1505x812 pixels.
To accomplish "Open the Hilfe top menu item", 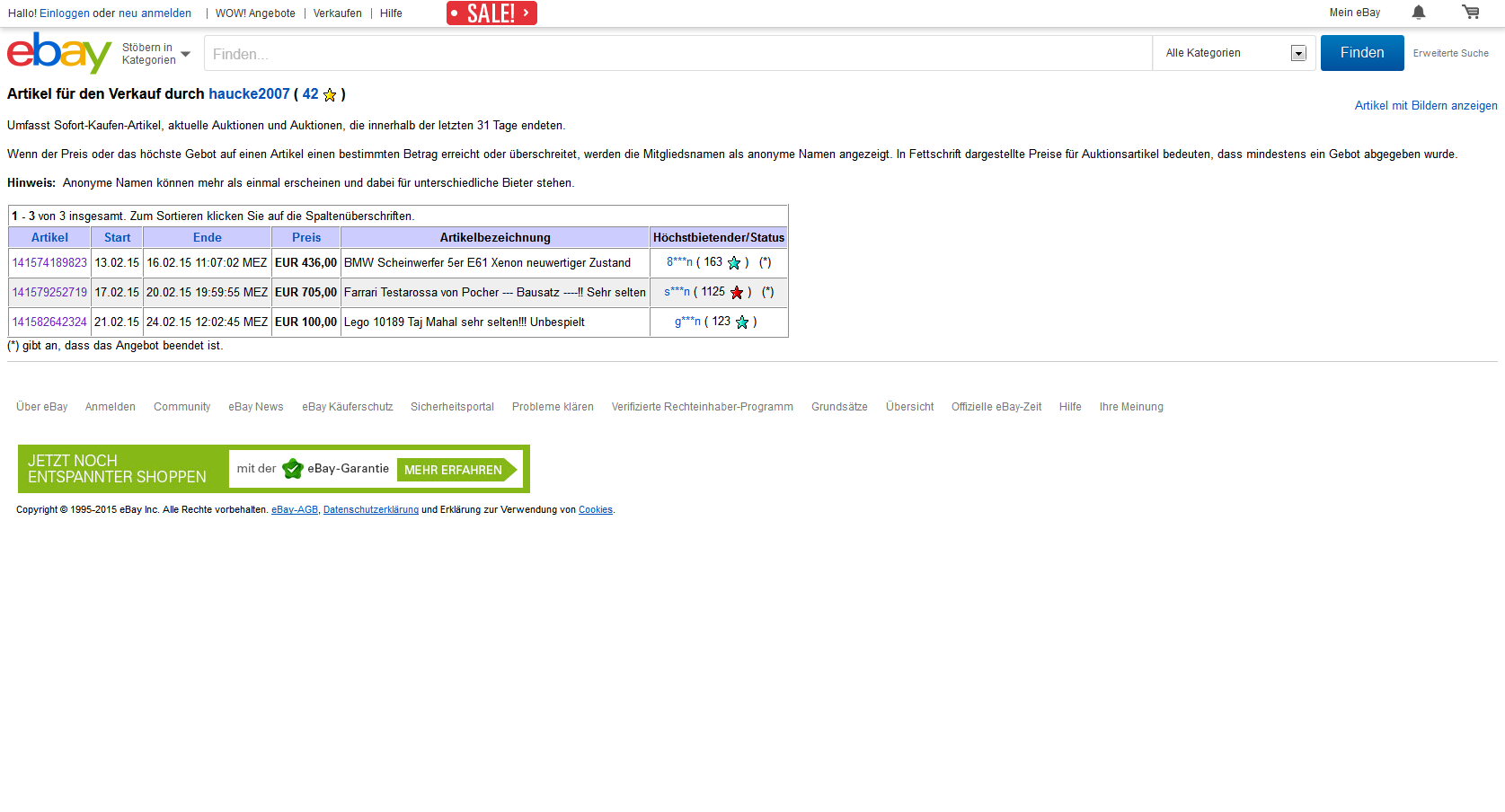I will click(391, 13).
